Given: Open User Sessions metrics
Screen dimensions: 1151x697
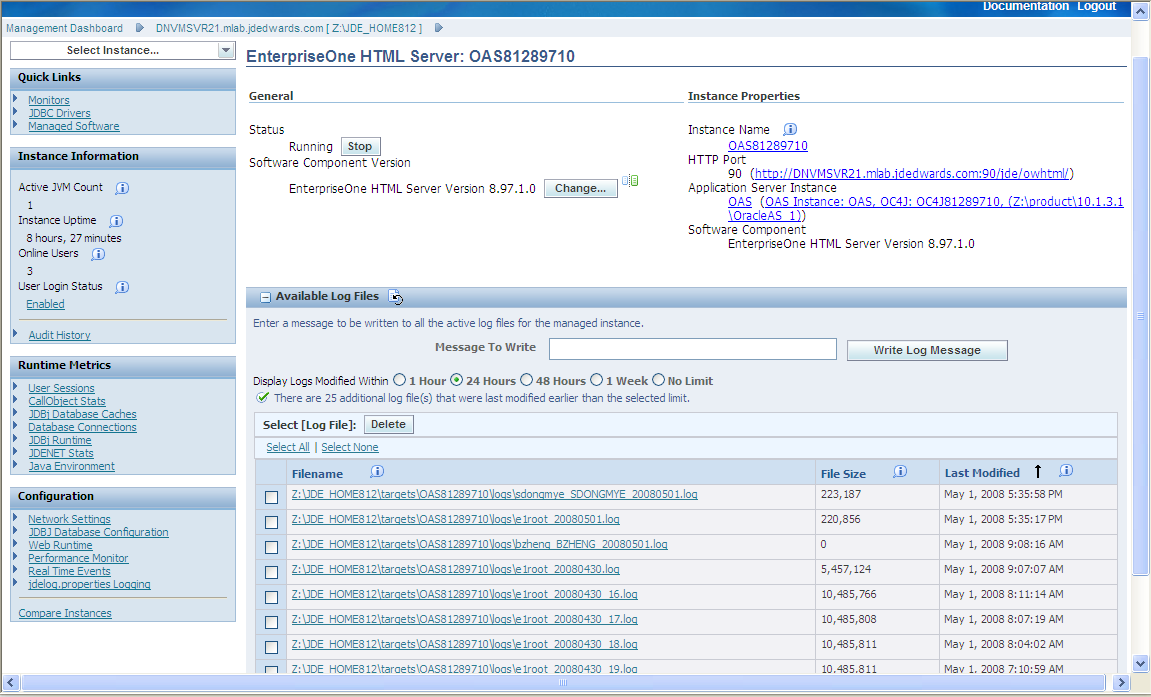Looking at the screenshot, I should (61, 388).
